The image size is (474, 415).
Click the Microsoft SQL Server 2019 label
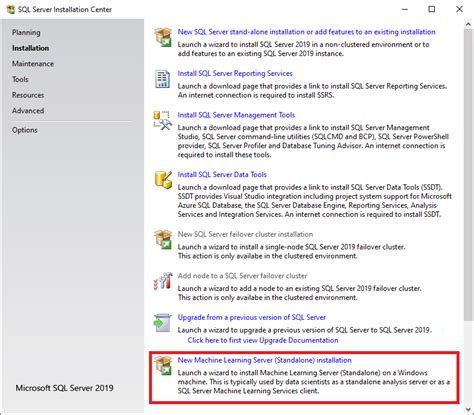point(64,388)
